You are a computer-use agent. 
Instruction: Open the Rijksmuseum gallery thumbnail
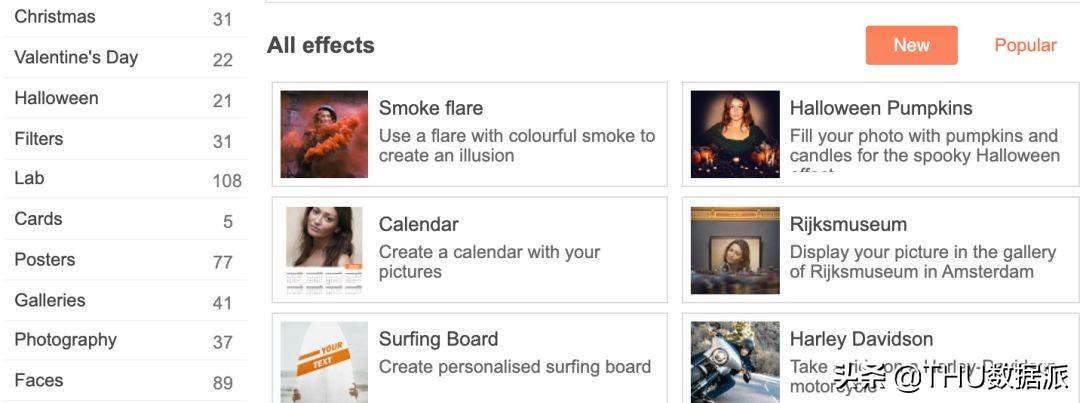click(x=735, y=250)
